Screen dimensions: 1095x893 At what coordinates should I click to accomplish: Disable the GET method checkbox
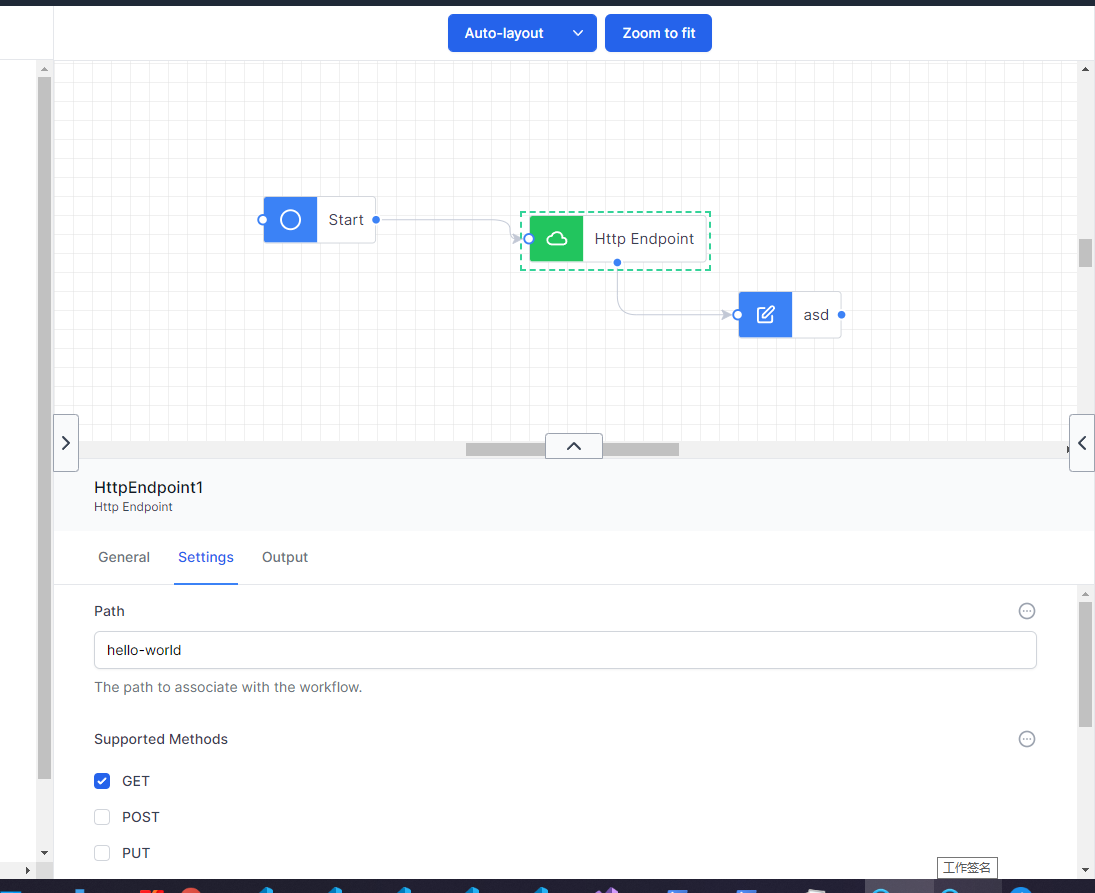102,781
